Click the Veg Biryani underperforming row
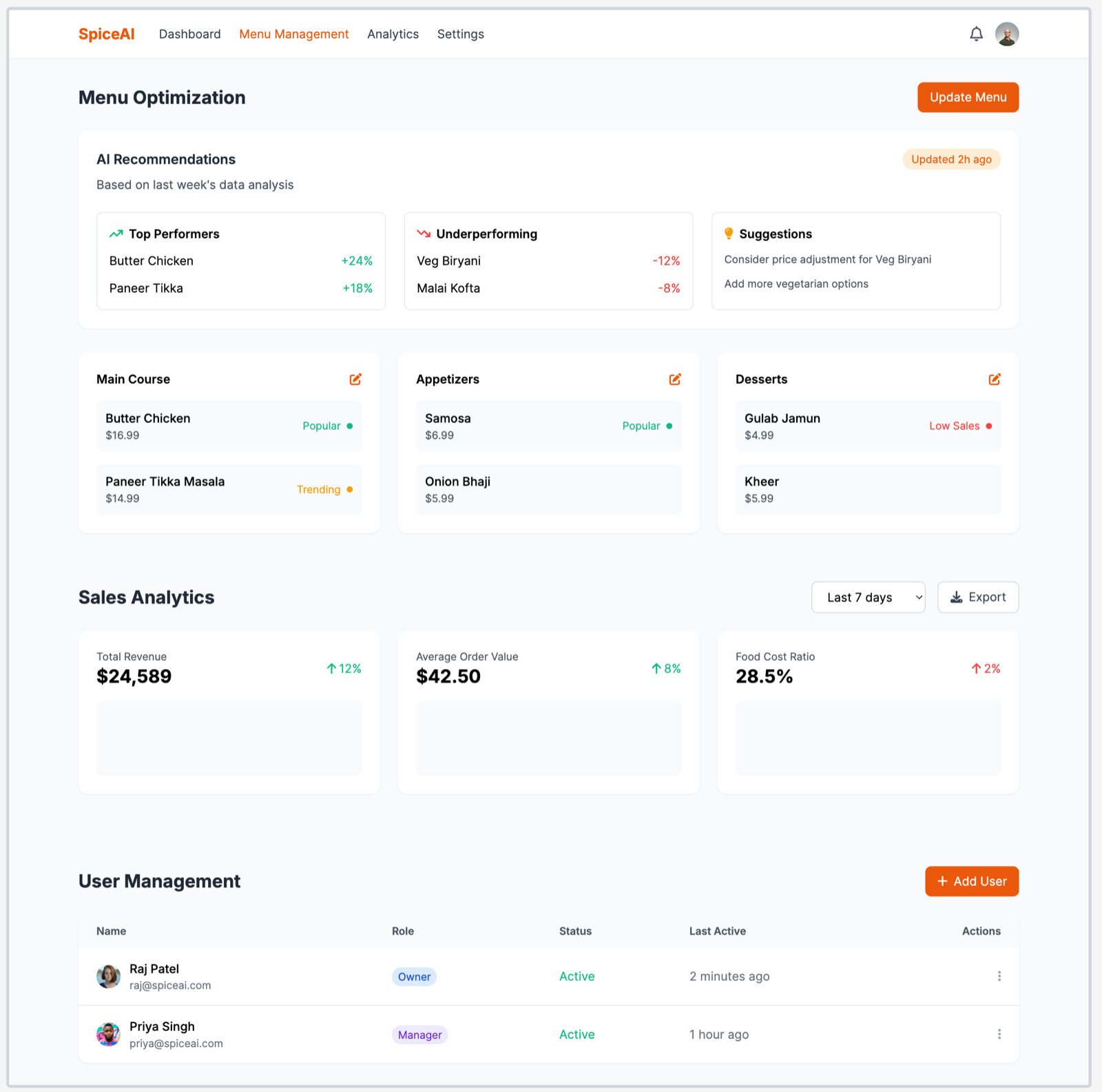This screenshot has width=1102, height=1092. (x=548, y=261)
